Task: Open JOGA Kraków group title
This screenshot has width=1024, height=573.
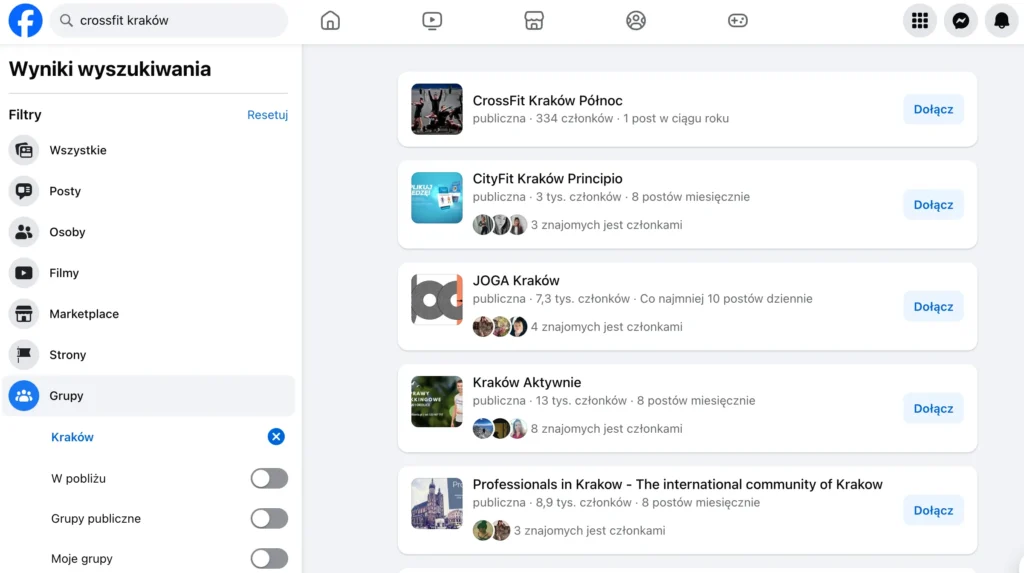Action: tap(516, 280)
